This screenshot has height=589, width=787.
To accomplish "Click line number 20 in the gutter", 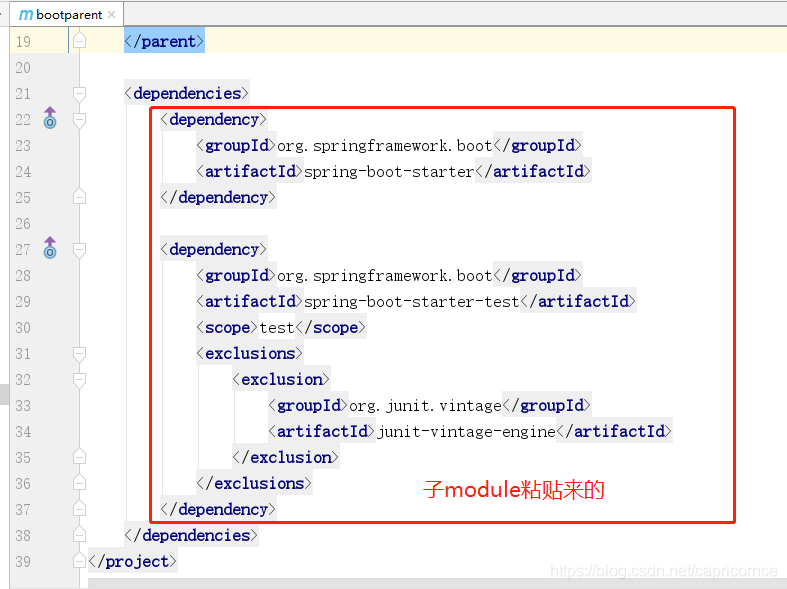I will pyautogui.click(x=23, y=67).
